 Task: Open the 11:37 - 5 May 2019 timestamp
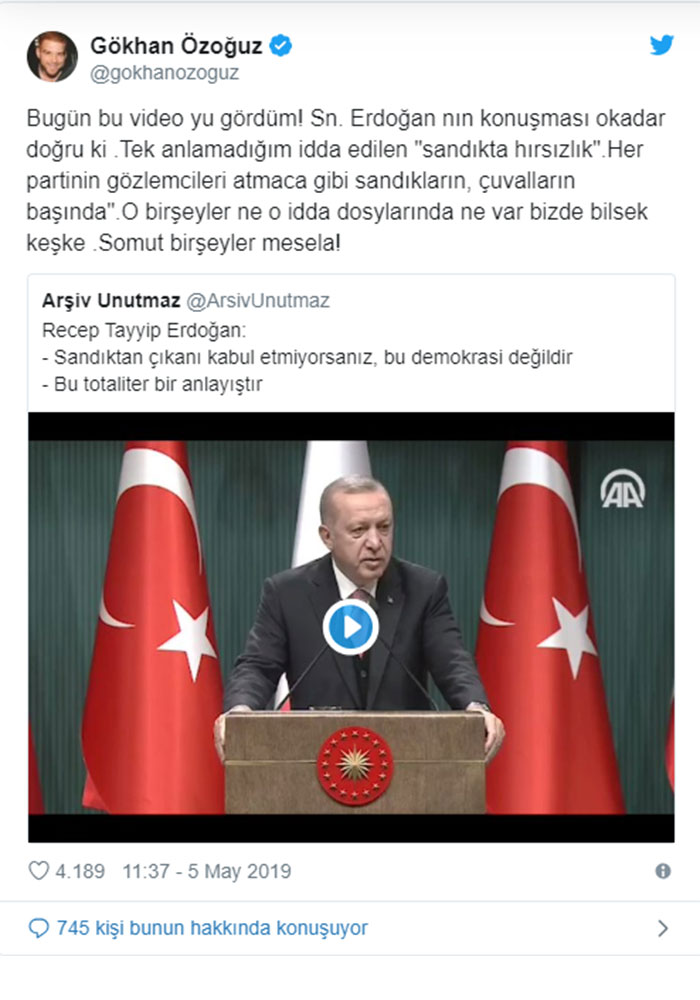[207, 871]
